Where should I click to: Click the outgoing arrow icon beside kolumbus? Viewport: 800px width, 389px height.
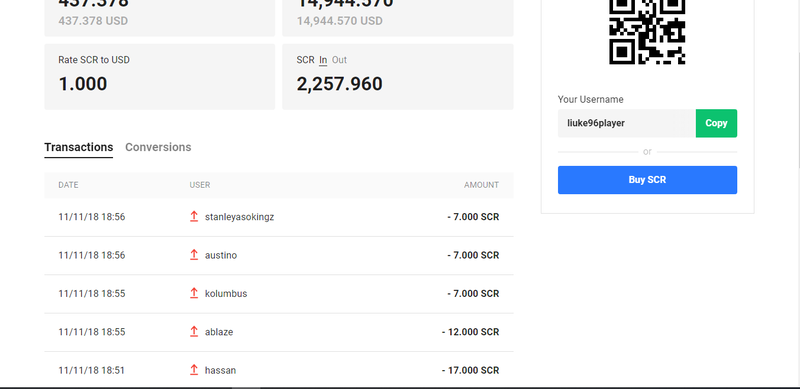pos(194,293)
